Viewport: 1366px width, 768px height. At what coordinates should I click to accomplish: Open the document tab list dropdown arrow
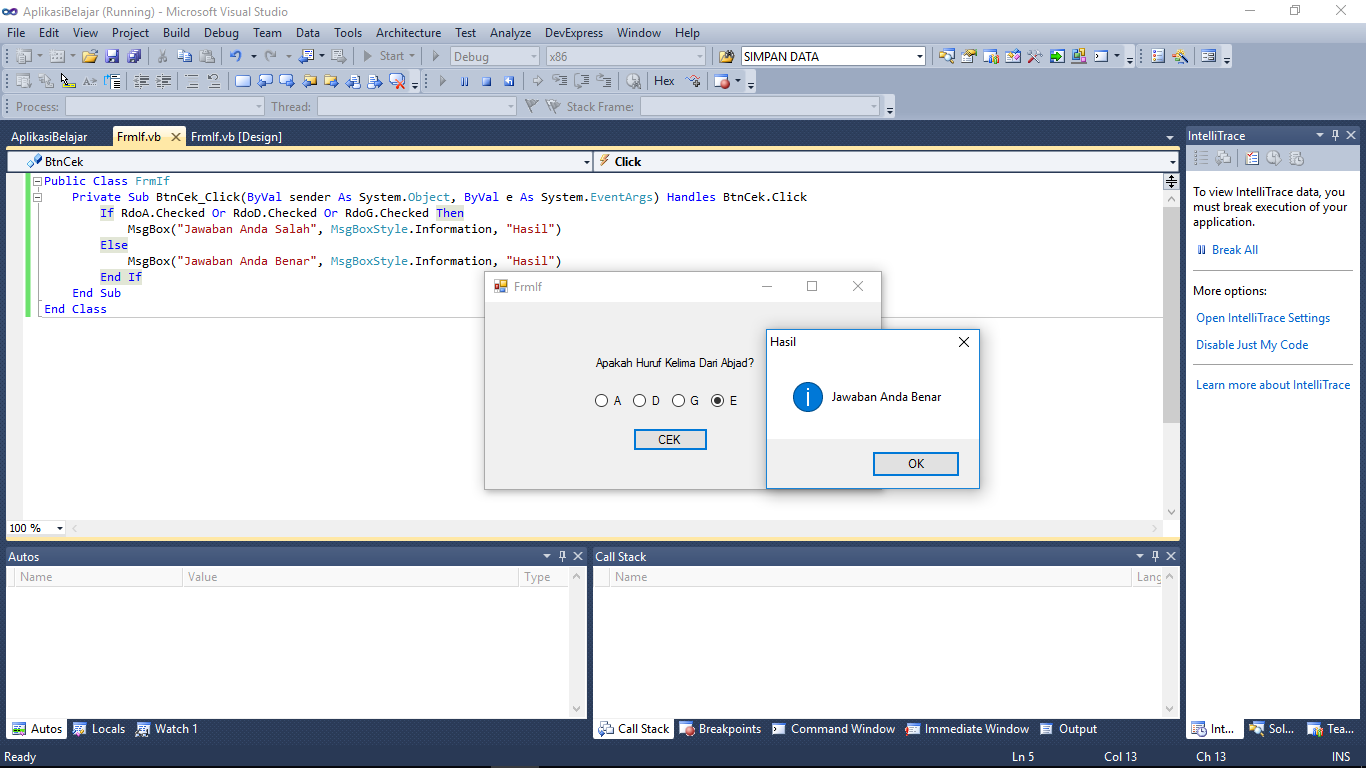coord(1170,137)
